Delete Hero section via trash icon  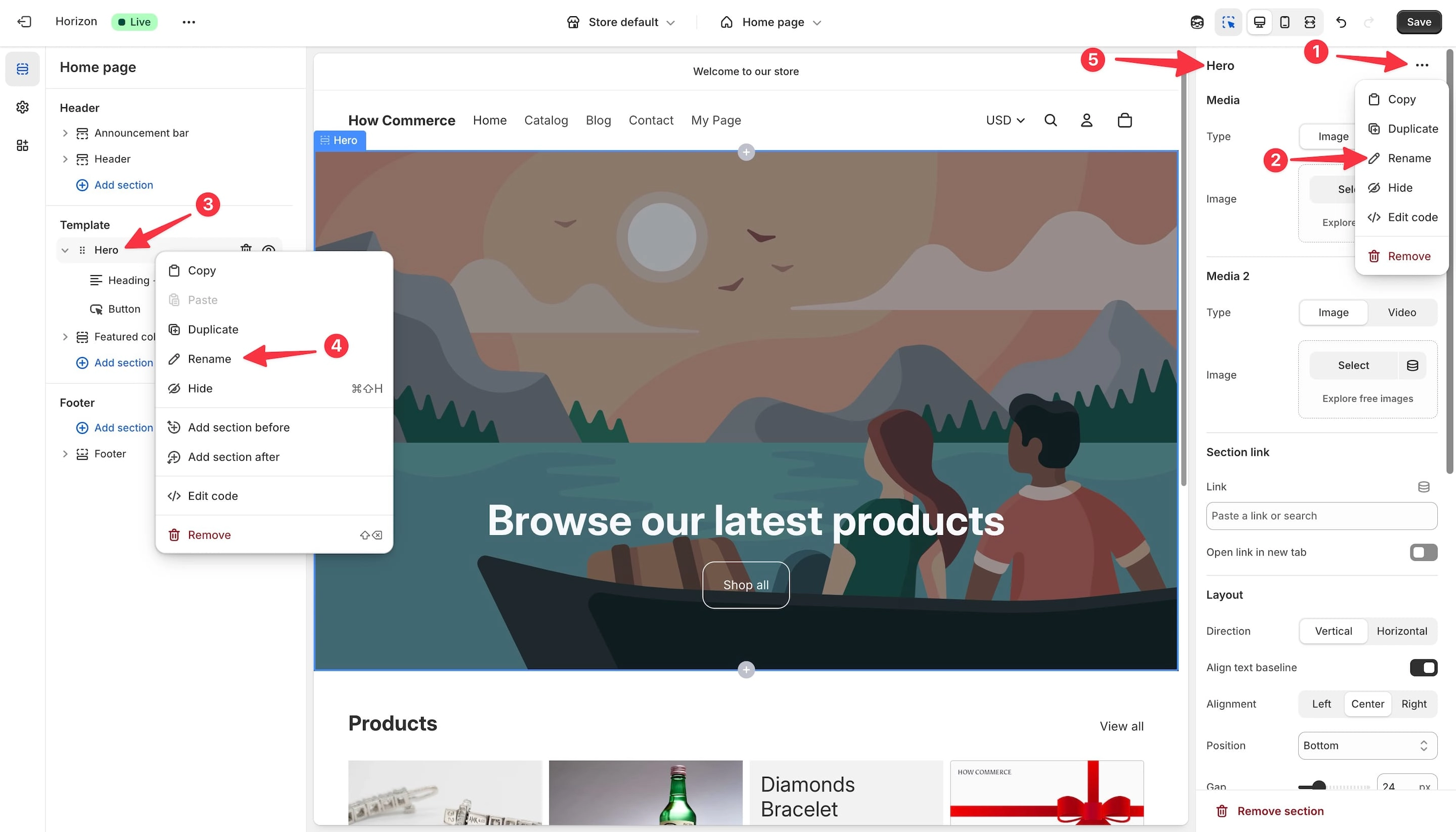tap(246, 248)
